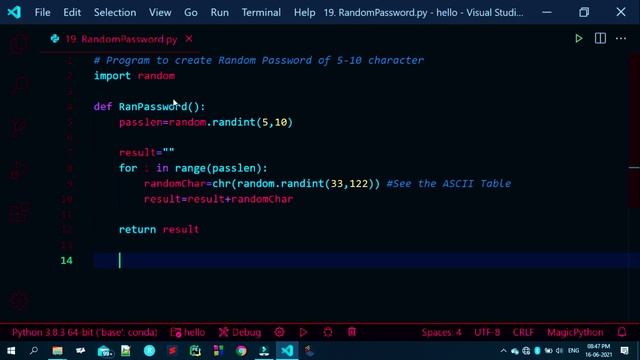Viewport: 640px width, 360px height.
Task: Click line number 14 in the gutter
Action: coord(66,260)
